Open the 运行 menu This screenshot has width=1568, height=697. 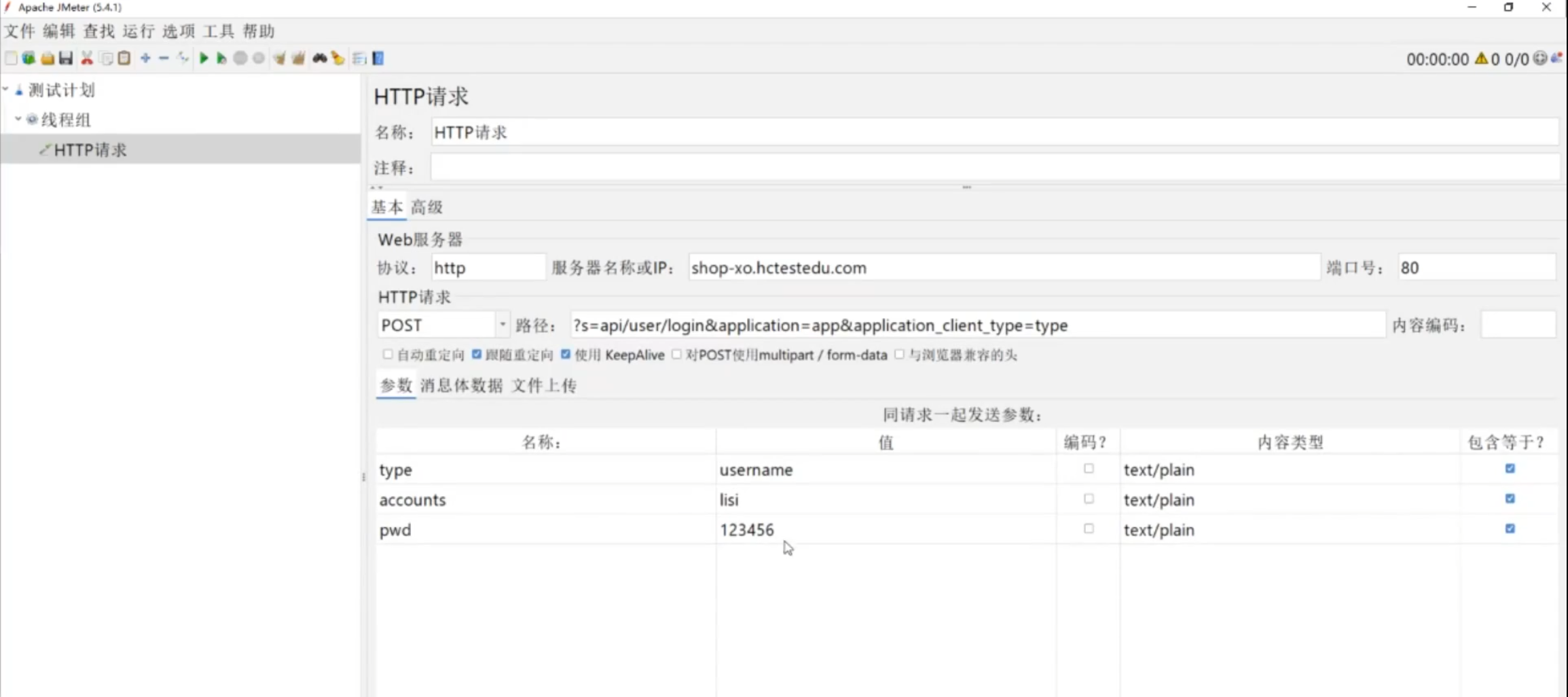click(x=139, y=31)
